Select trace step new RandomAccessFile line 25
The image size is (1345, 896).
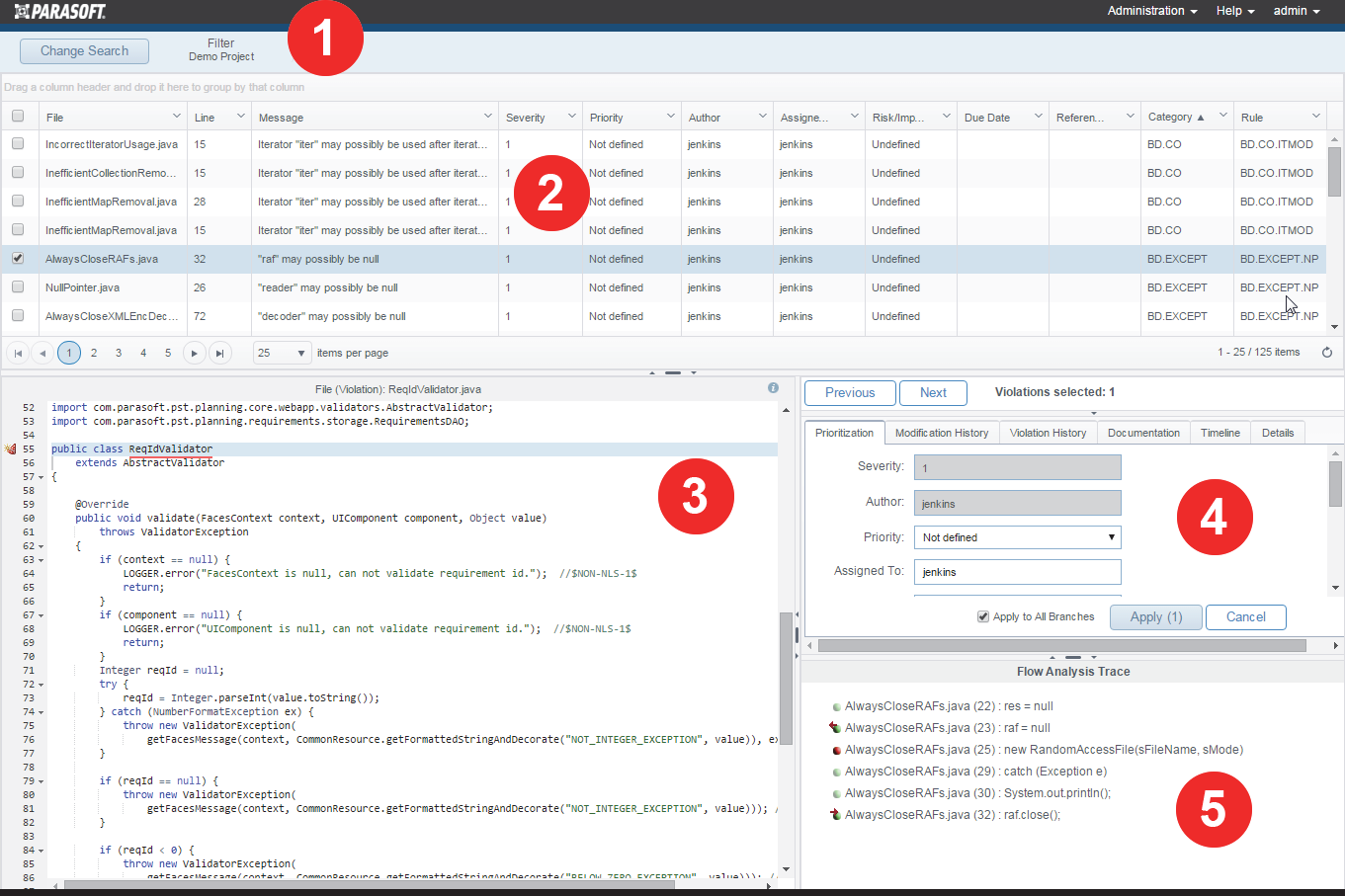click(x=1044, y=750)
